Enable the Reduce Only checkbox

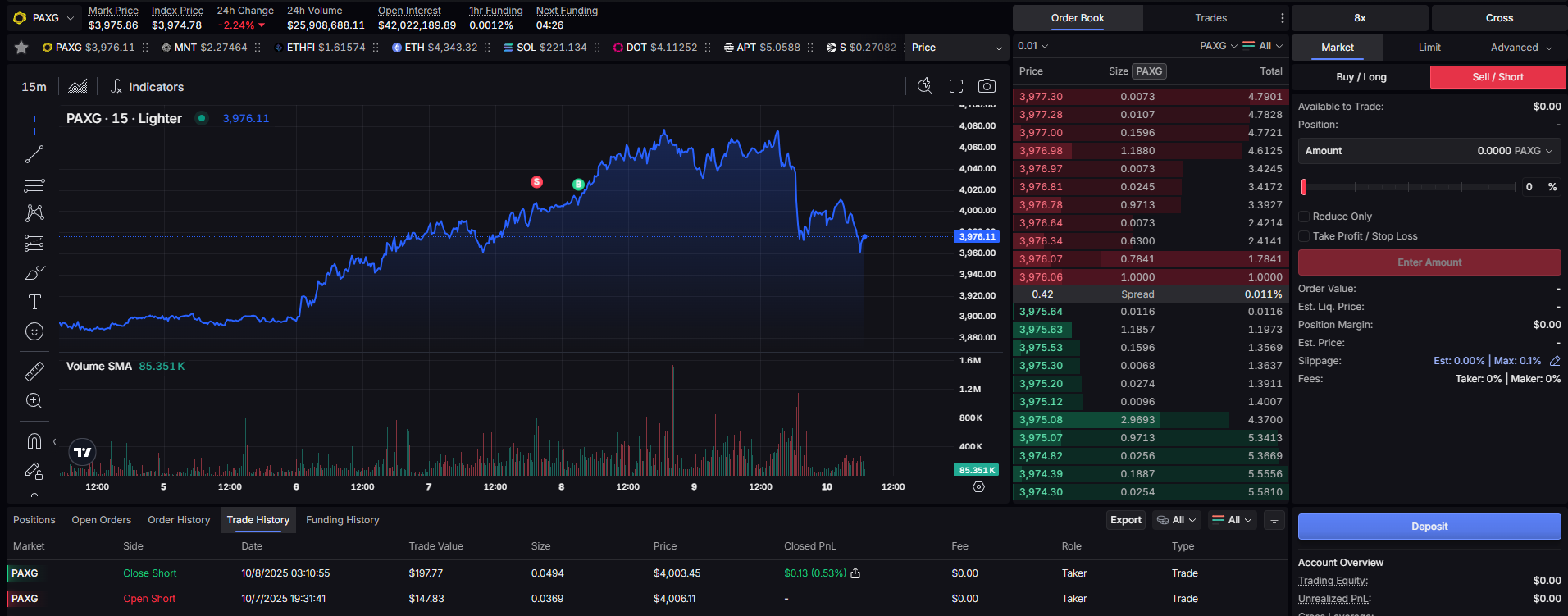coord(1304,217)
